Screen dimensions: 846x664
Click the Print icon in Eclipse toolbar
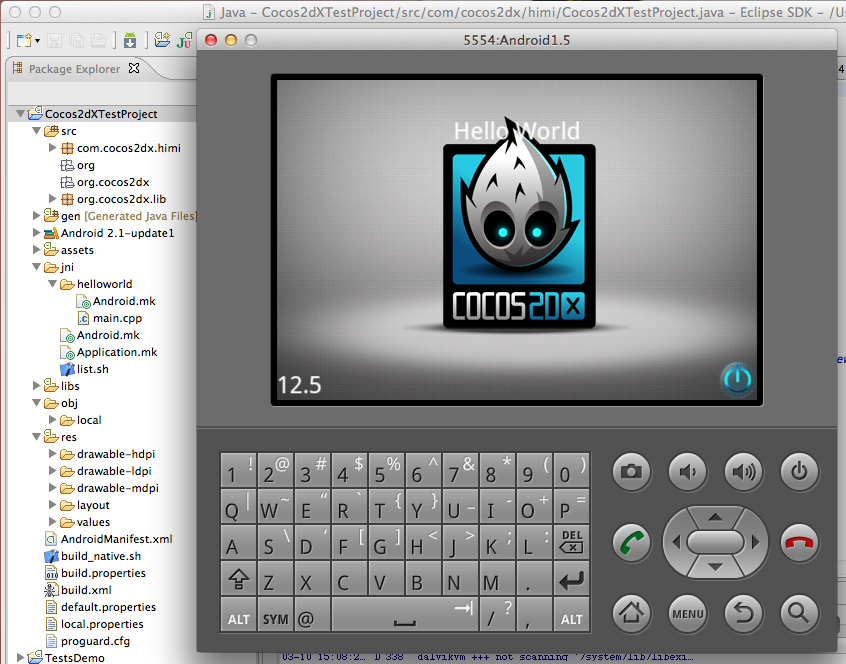point(98,40)
